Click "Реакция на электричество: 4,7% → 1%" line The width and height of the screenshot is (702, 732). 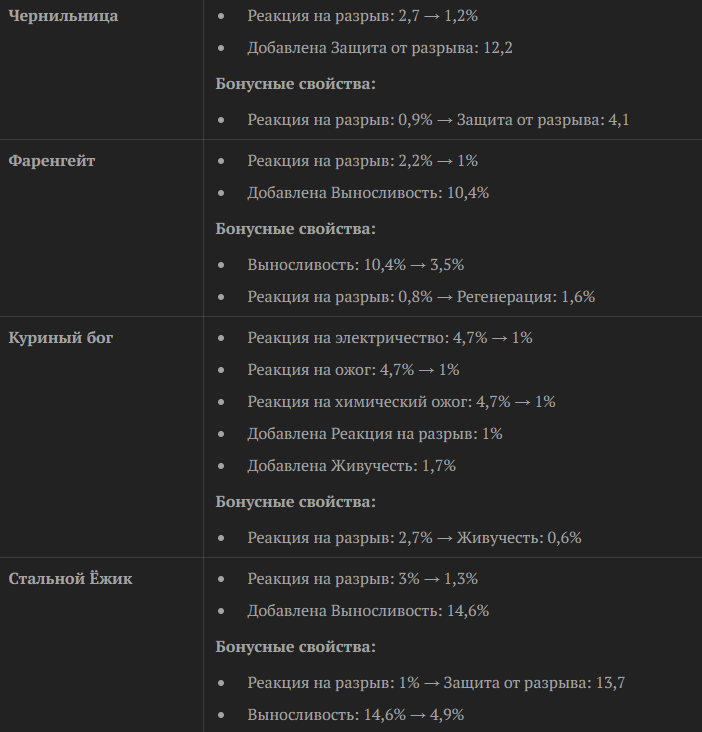[390, 338]
